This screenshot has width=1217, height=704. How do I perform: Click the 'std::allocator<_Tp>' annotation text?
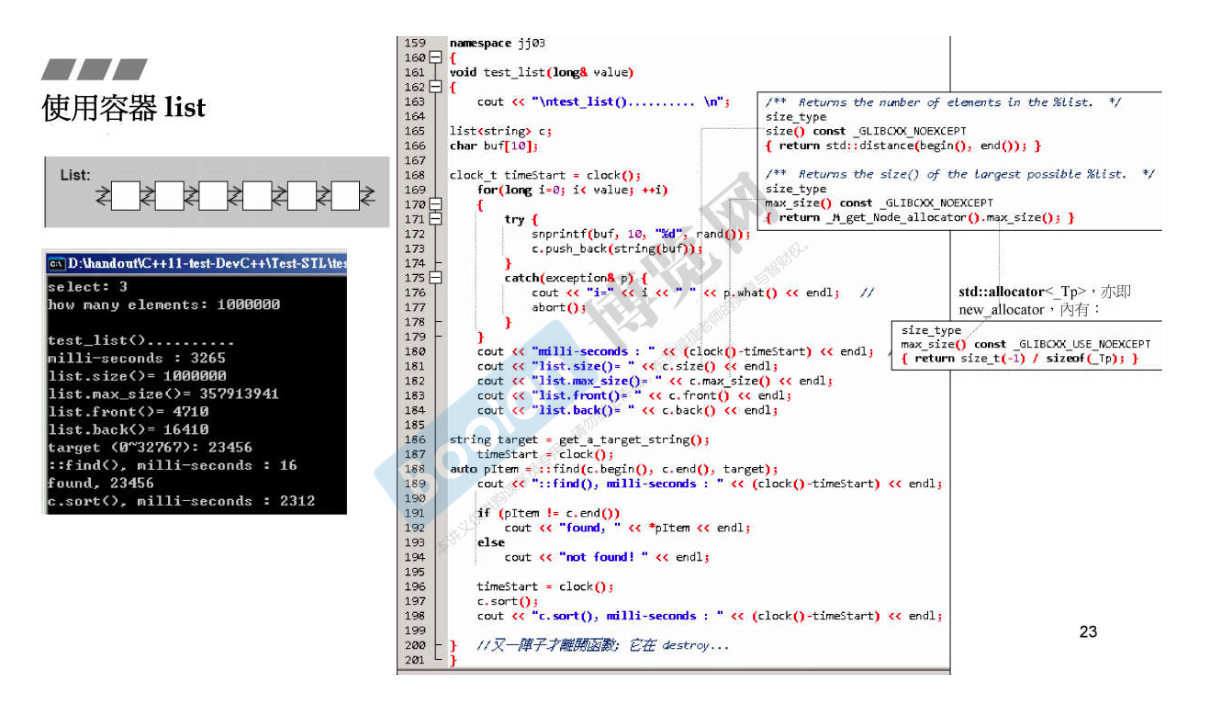[x=1022, y=292]
